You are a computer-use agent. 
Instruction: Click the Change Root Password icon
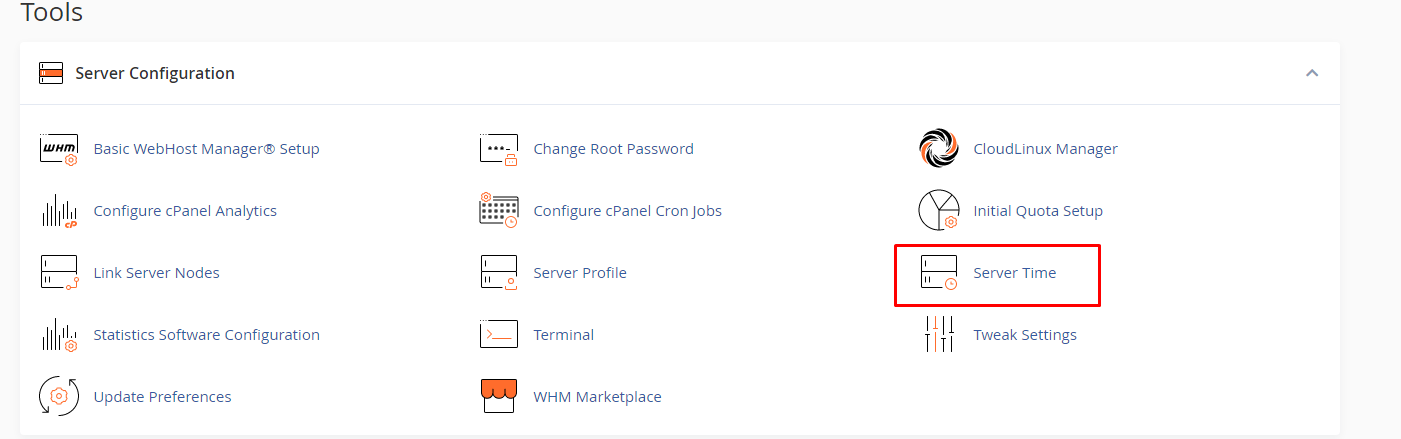tap(499, 149)
